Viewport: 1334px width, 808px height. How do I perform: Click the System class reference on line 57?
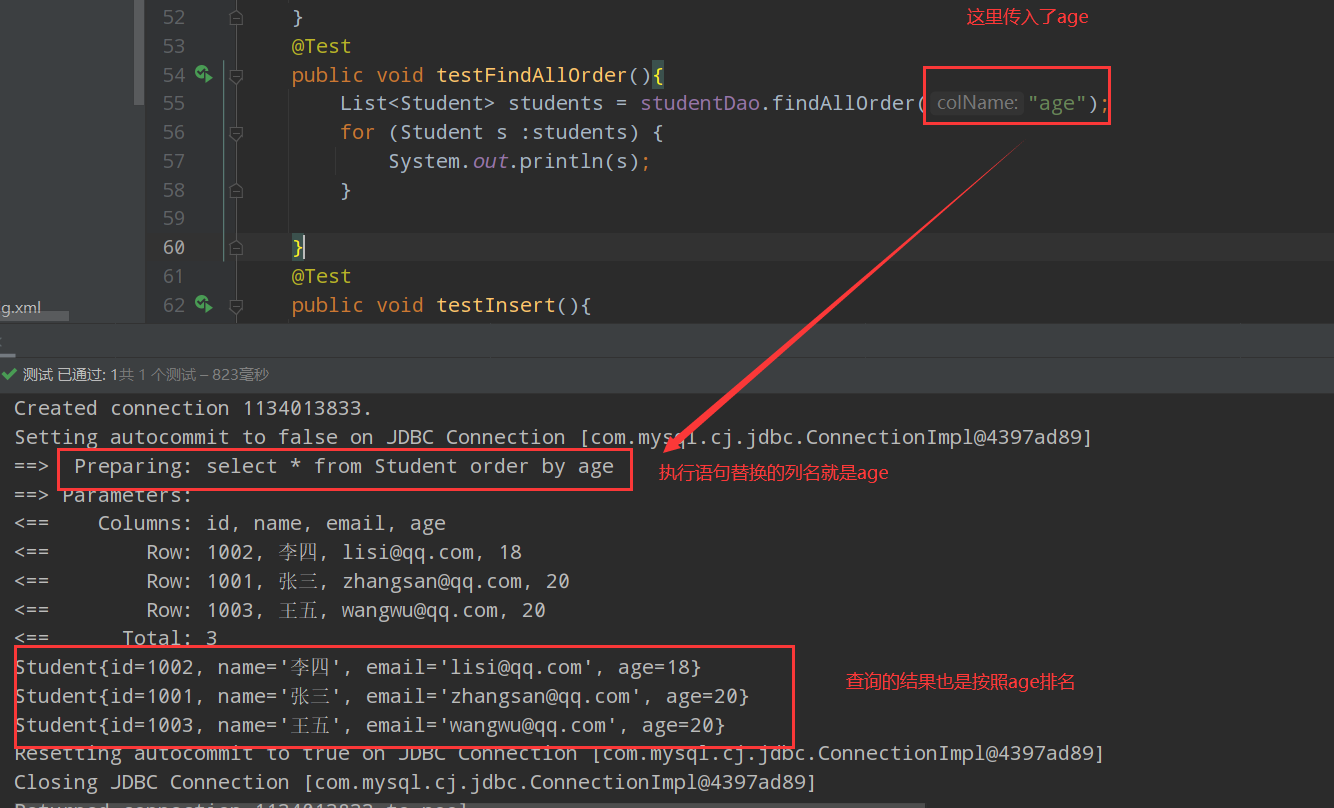[424, 161]
